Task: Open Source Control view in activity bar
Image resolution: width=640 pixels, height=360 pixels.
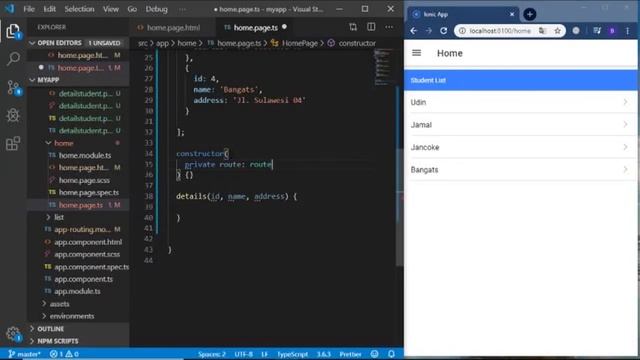Action: [13, 87]
